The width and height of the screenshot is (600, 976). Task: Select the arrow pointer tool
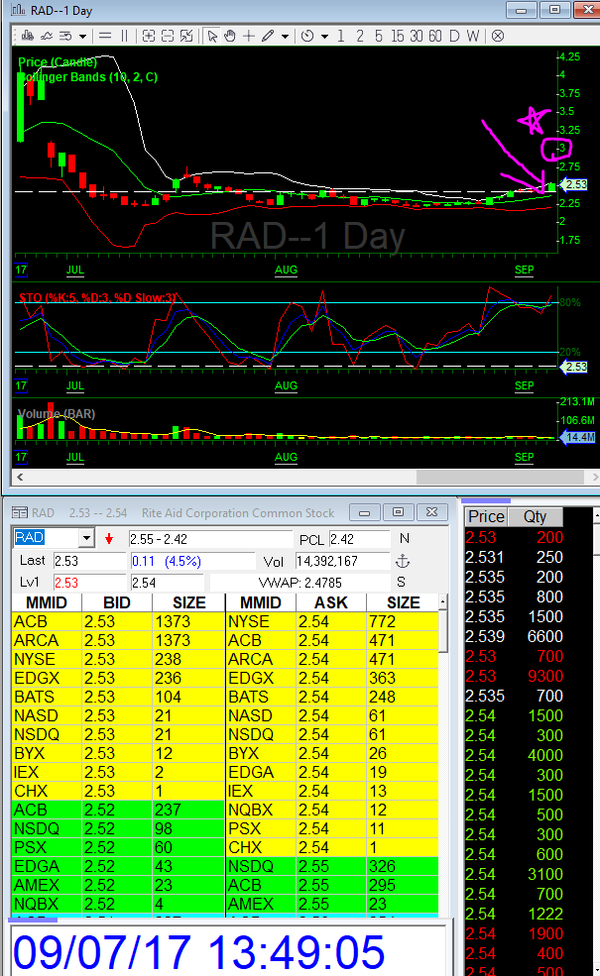point(212,36)
